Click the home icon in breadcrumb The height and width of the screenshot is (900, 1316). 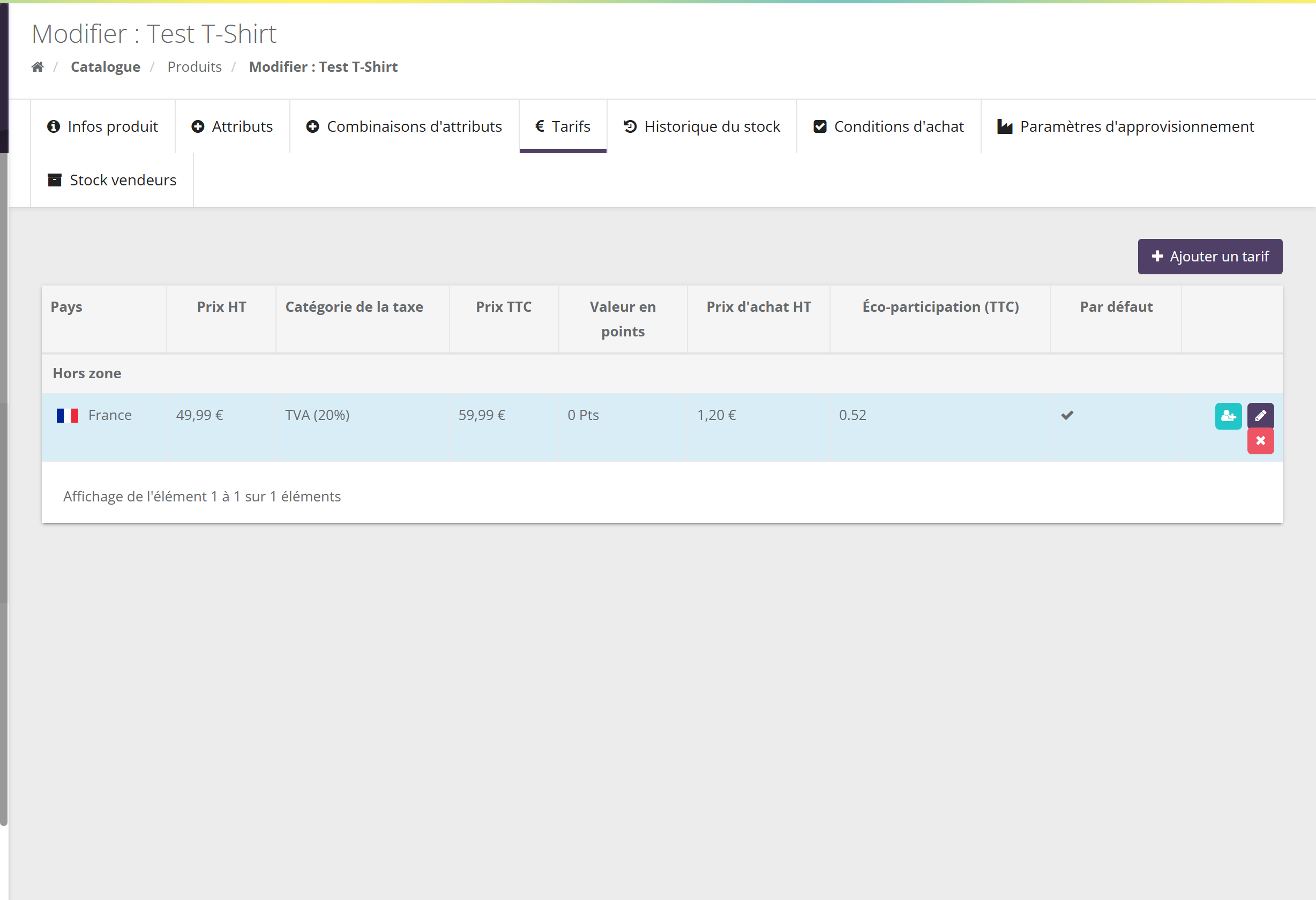(x=38, y=67)
